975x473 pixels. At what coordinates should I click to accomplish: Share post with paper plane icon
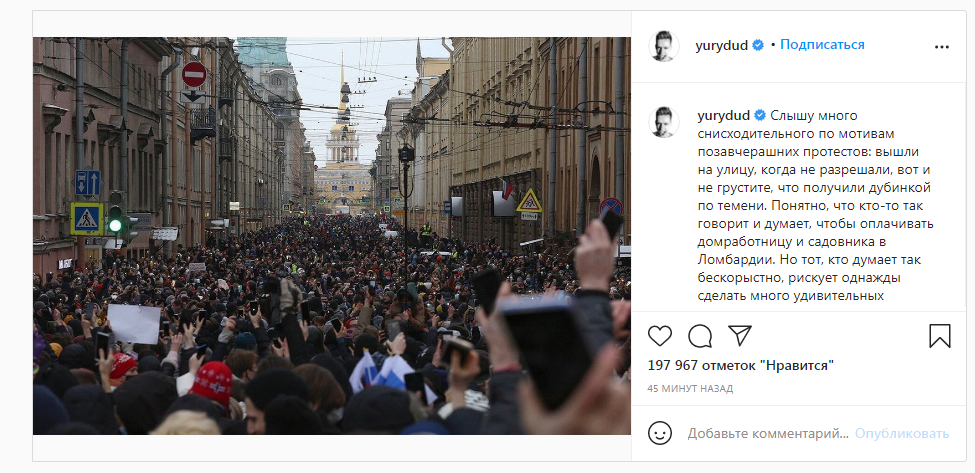(x=739, y=336)
